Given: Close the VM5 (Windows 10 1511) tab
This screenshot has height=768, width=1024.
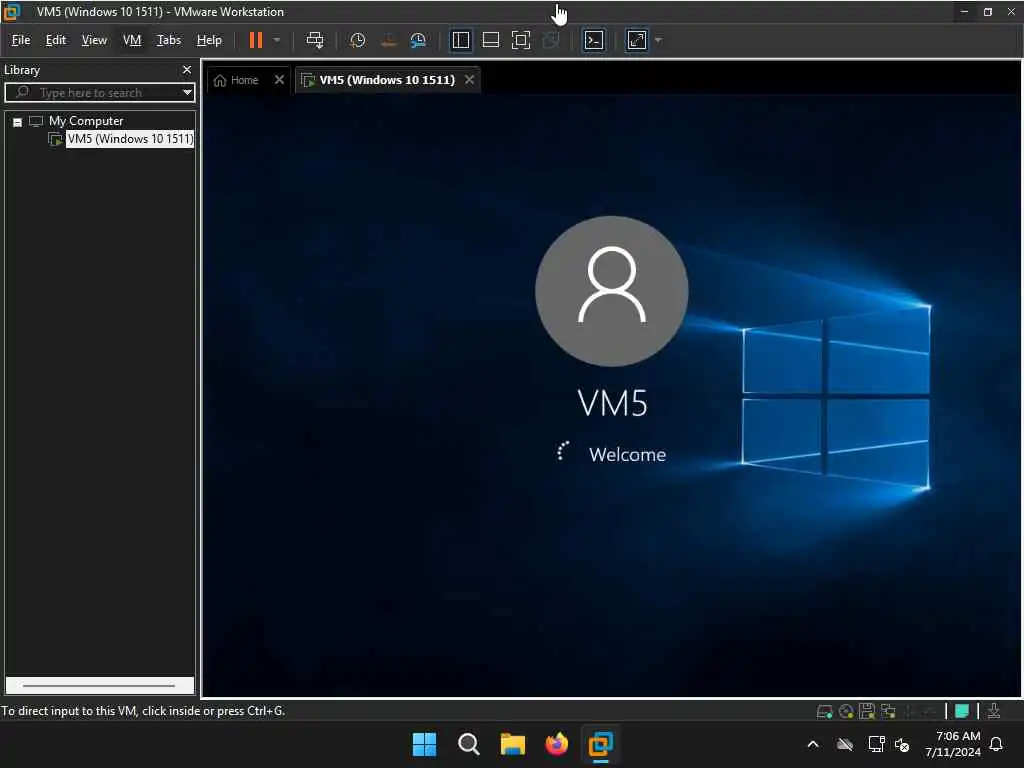Looking at the screenshot, I should [x=470, y=80].
